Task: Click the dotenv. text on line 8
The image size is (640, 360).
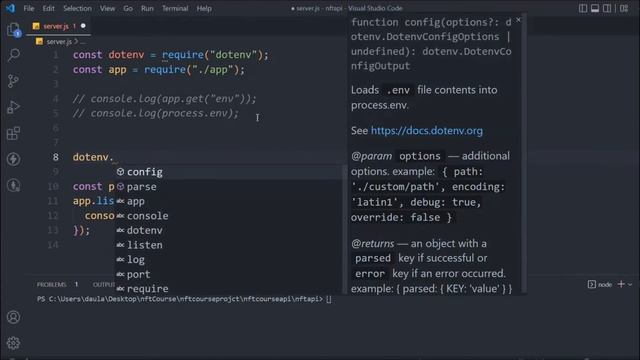Action: click(x=93, y=157)
